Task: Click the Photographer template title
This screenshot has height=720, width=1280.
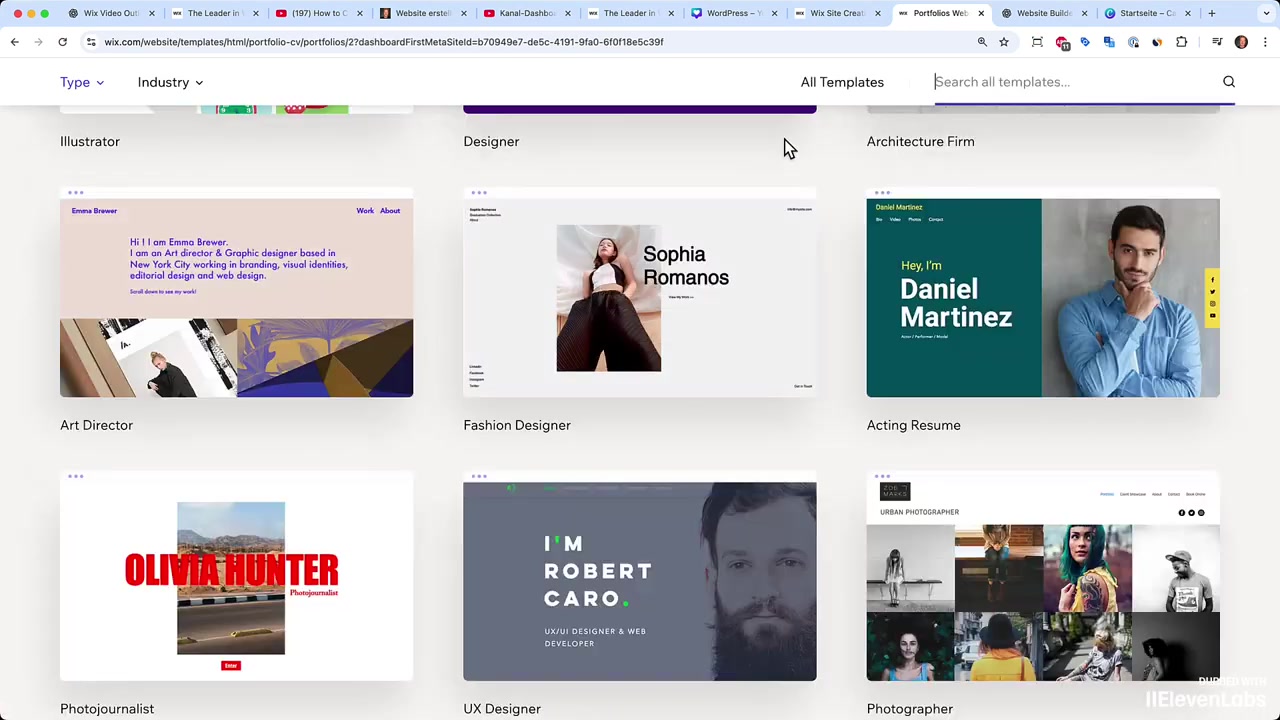Action: [910, 709]
